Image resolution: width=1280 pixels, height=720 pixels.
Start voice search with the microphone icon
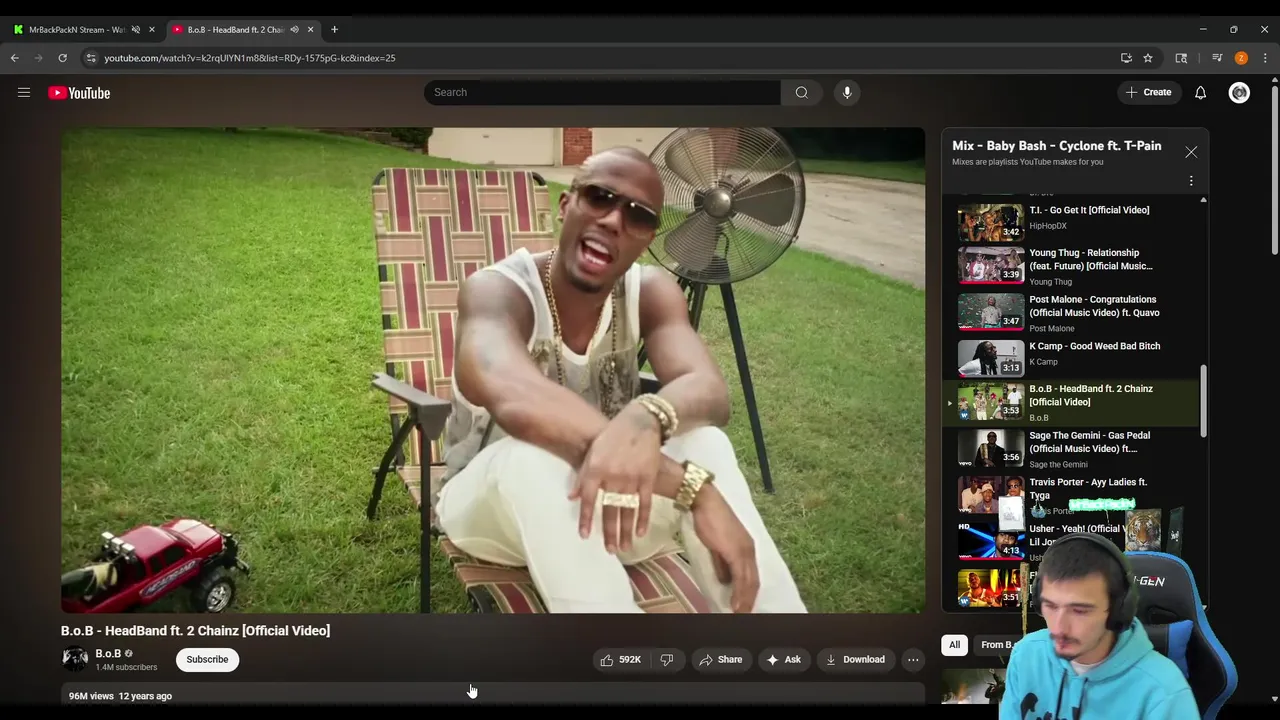[x=847, y=92]
